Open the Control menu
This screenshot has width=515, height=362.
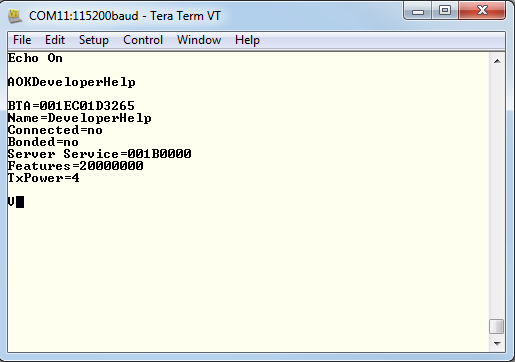click(143, 40)
